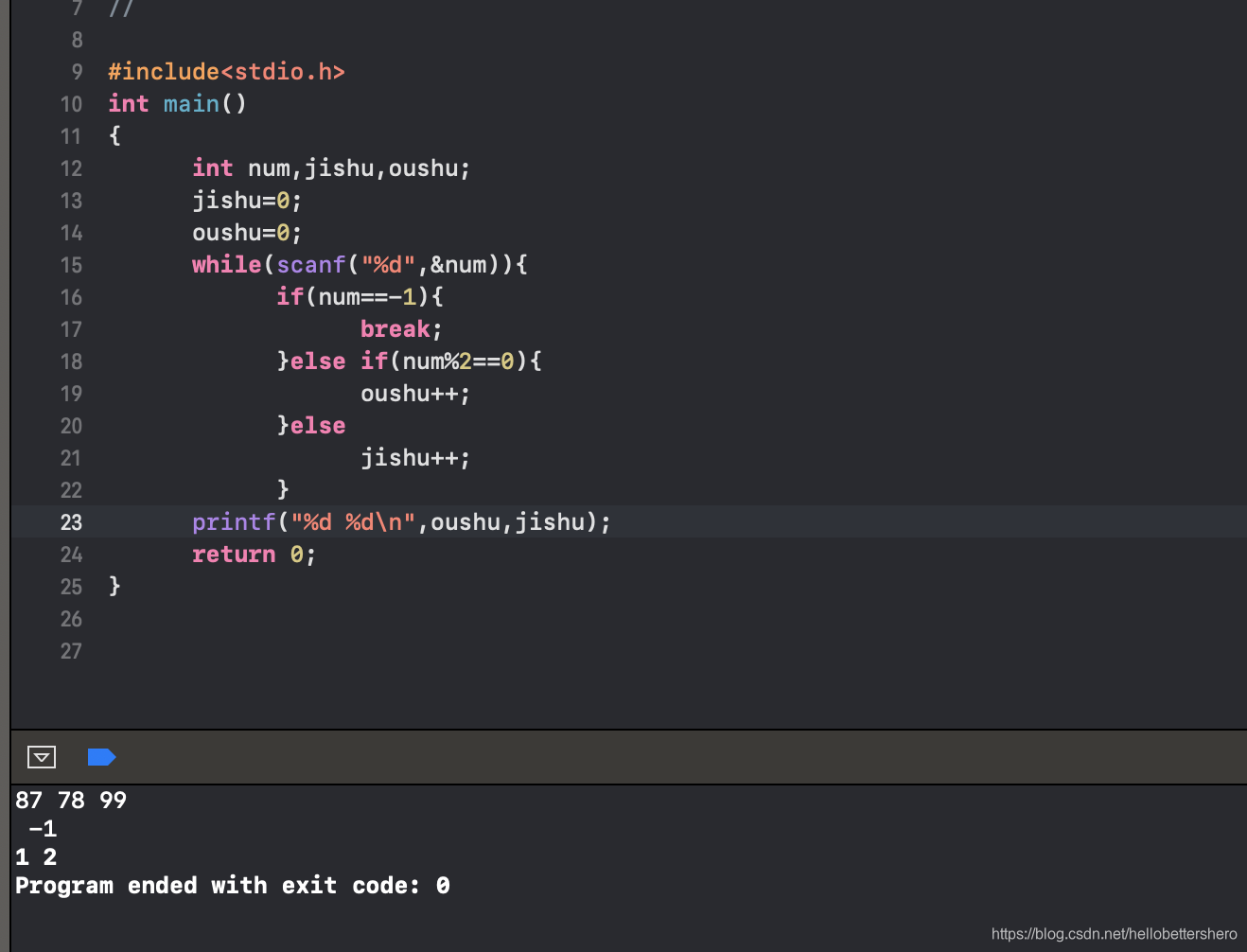The width and height of the screenshot is (1247, 952).
Task: Click line number 9 in gutter
Action: coord(77,72)
